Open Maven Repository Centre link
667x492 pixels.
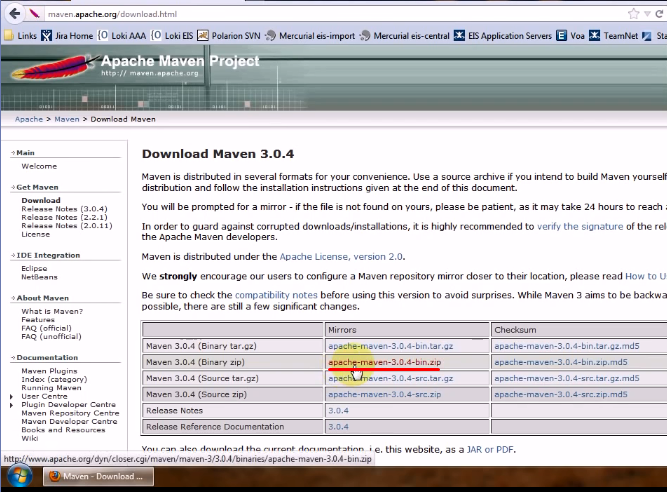click(70, 413)
